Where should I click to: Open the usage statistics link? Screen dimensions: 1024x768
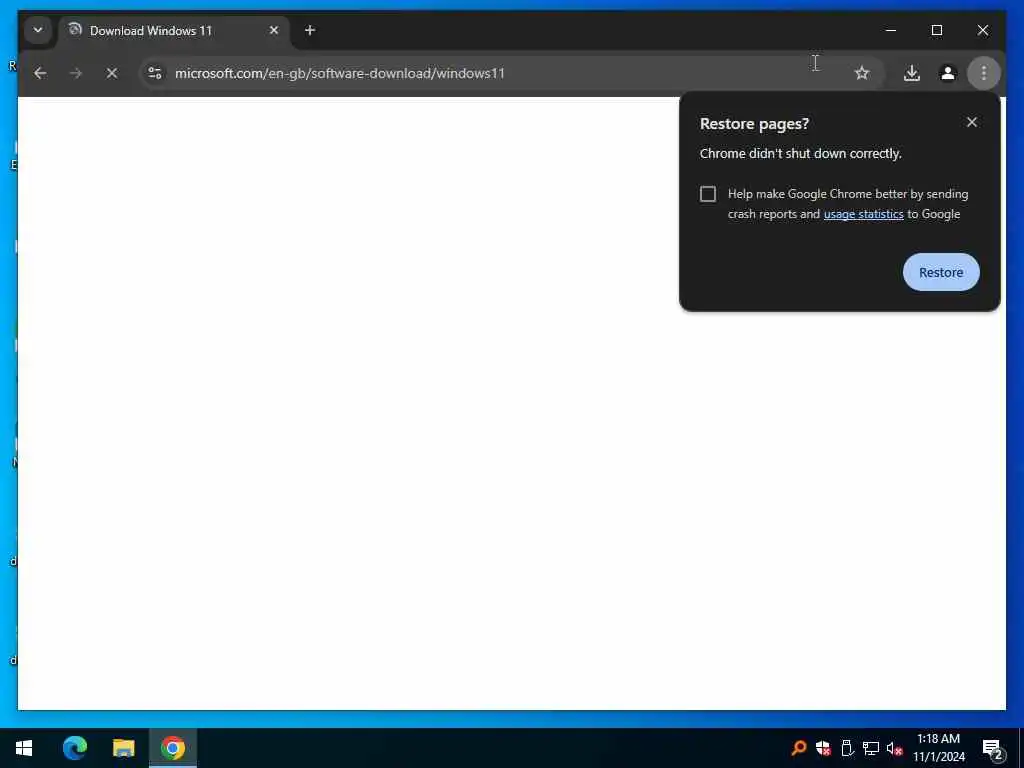[x=863, y=214]
